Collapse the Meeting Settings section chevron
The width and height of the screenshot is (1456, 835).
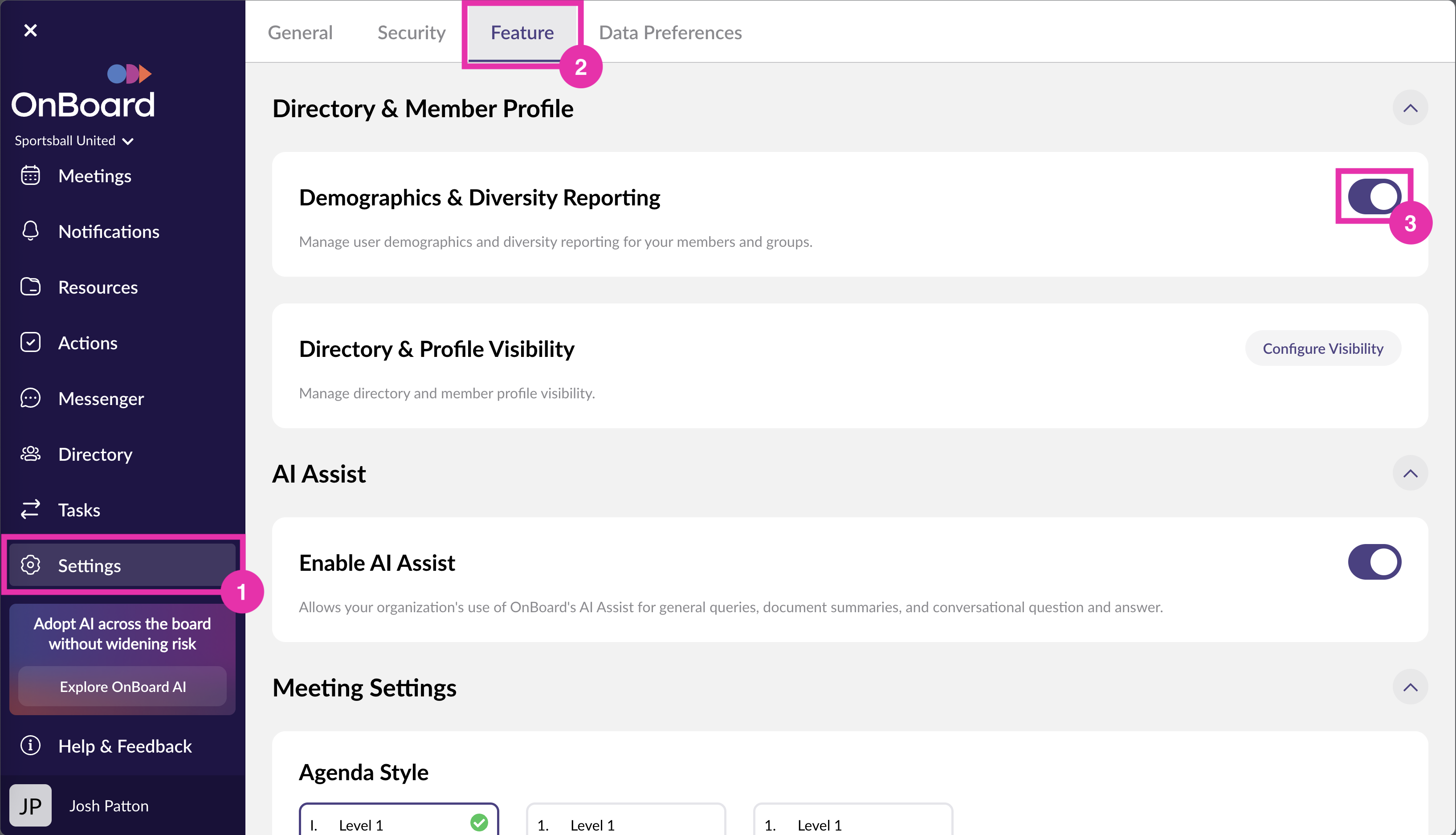coord(1410,687)
